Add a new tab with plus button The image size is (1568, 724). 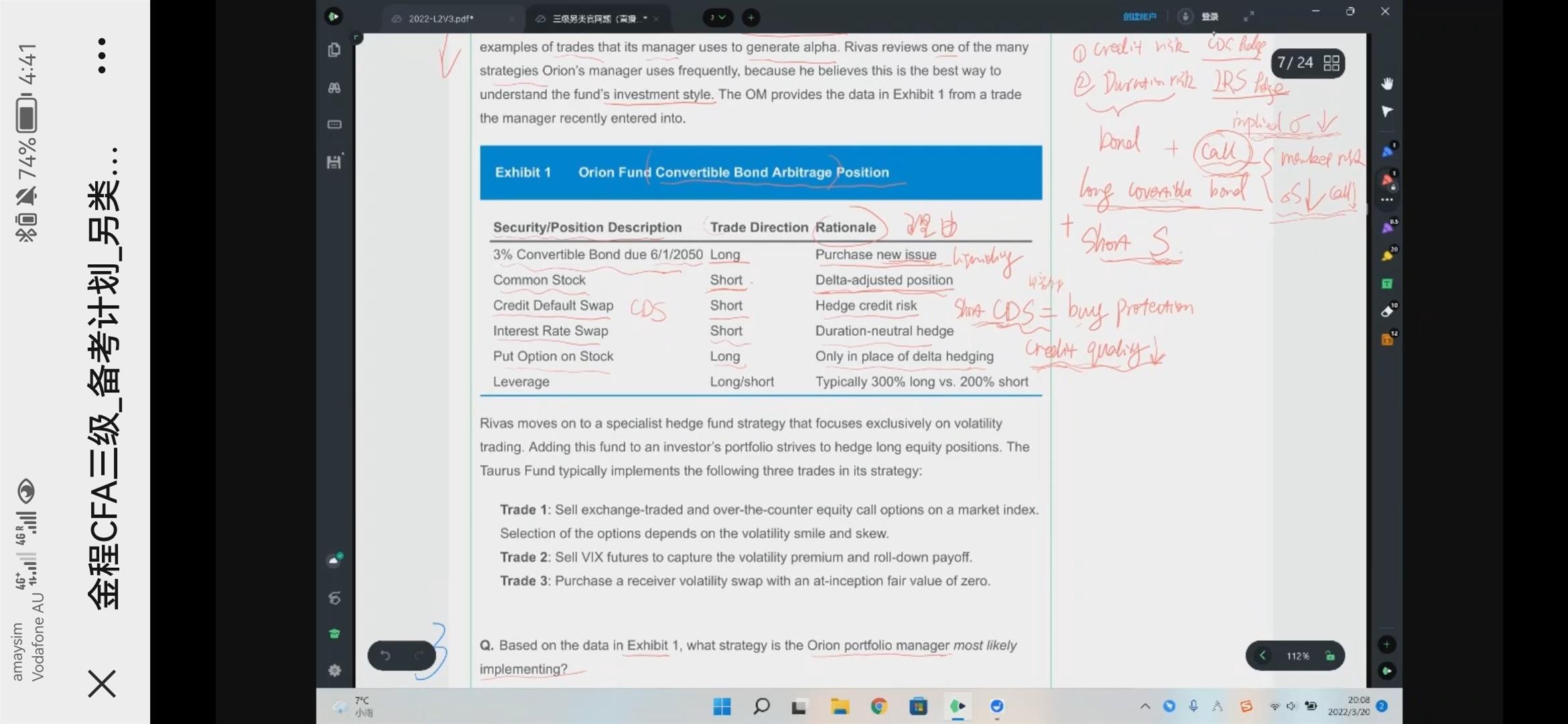click(x=751, y=18)
